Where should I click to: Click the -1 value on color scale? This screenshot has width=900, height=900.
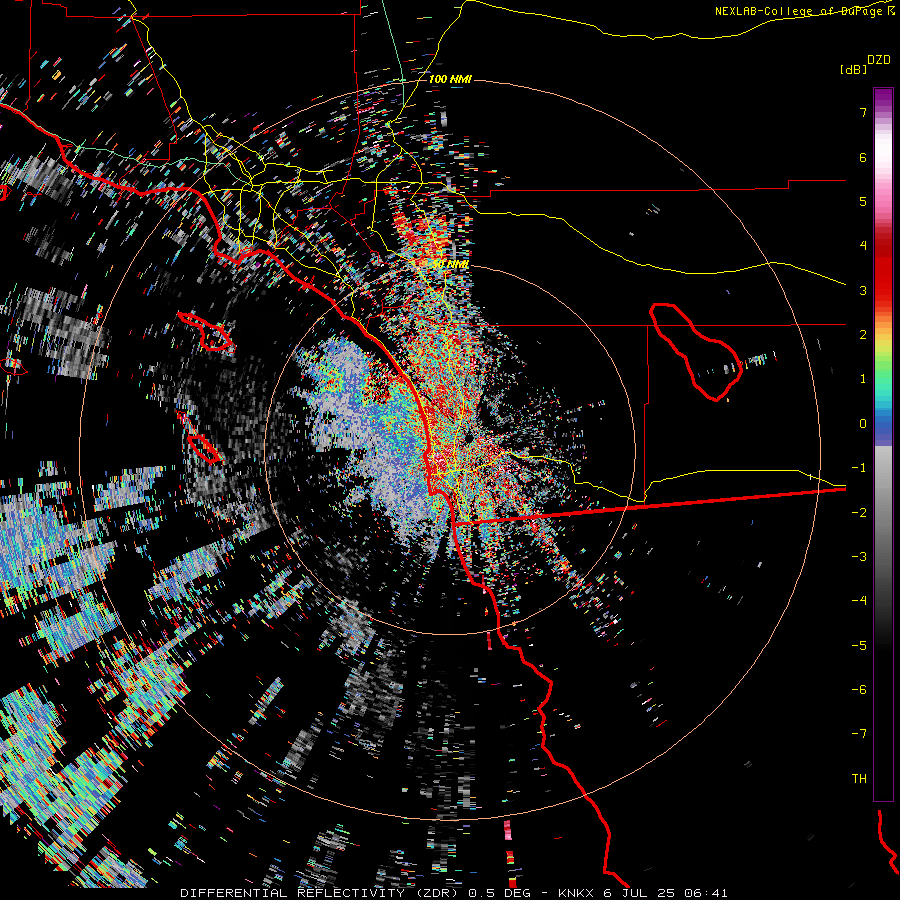click(859, 468)
